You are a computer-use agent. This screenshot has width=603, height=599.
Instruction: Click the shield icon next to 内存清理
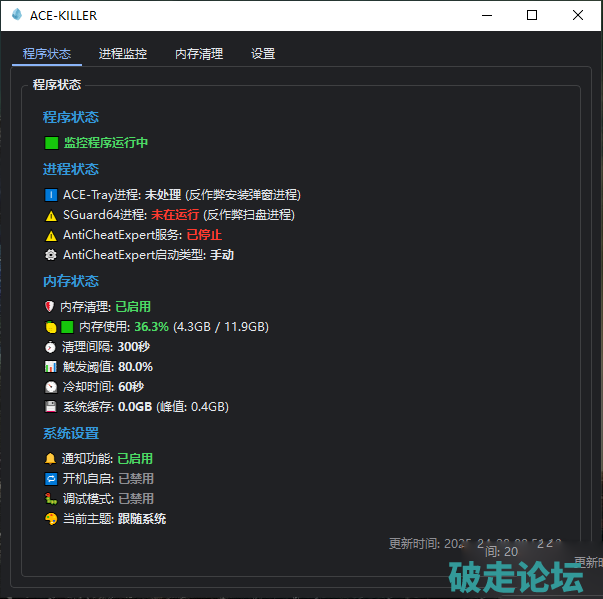(x=51, y=307)
